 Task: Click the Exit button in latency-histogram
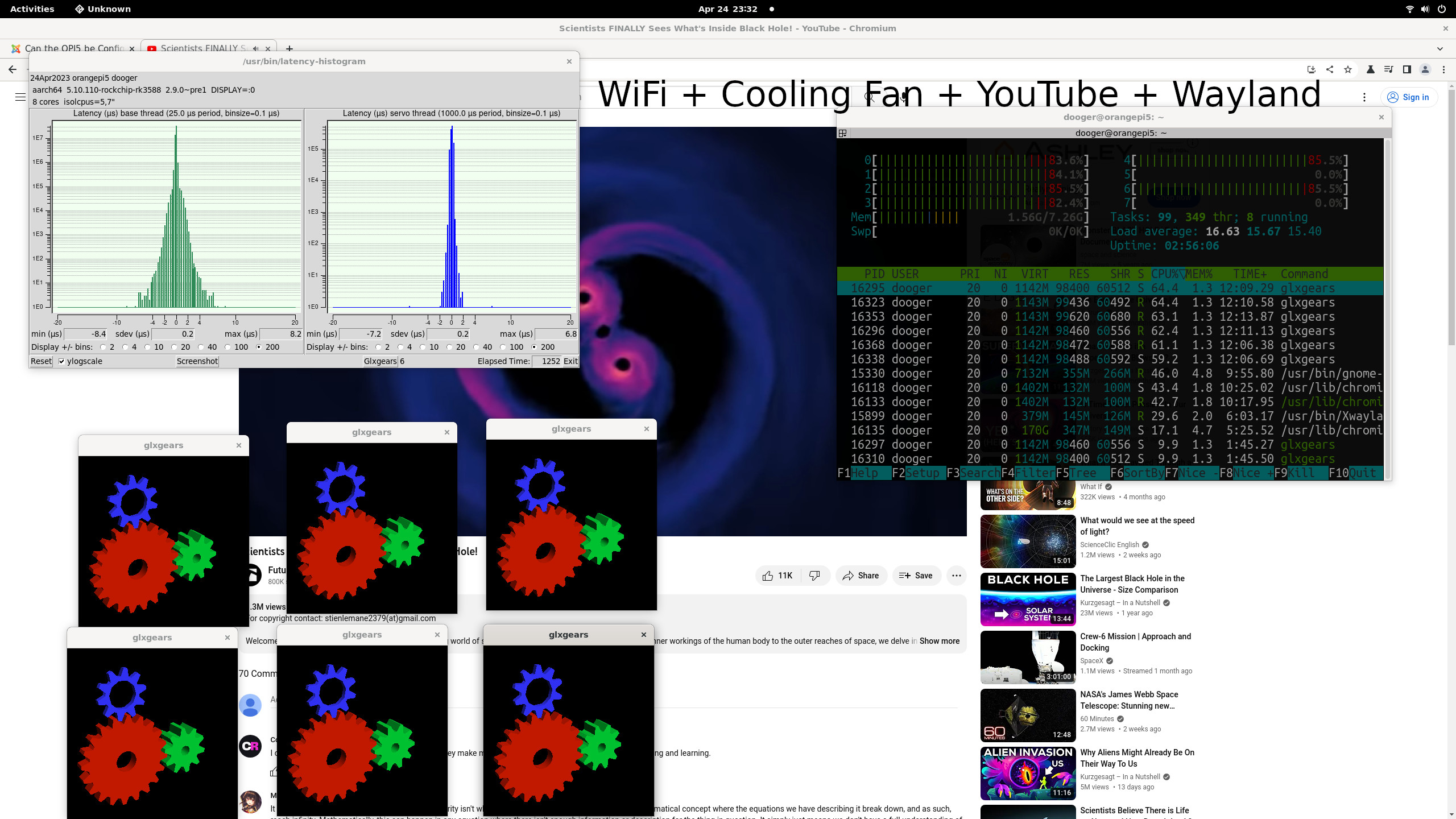click(x=570, y=361)
